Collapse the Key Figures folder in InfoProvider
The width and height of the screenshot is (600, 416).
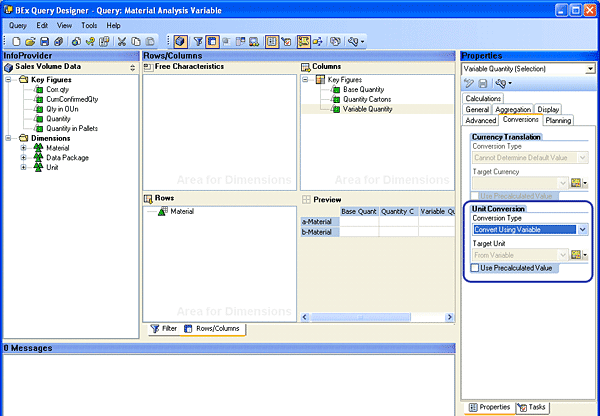click(8, 78)
